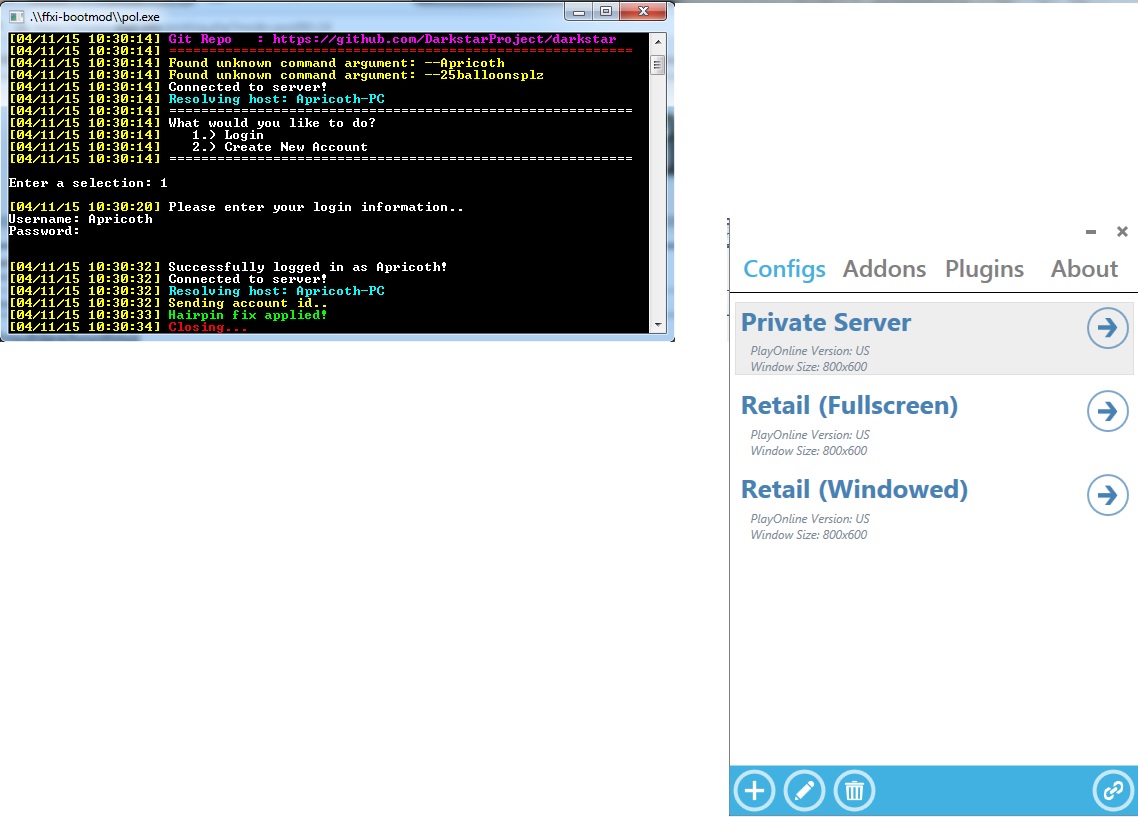Launch the Private Server config arrow
1138x817 pixels.
pyautogui.click(x=1107, y=328)
